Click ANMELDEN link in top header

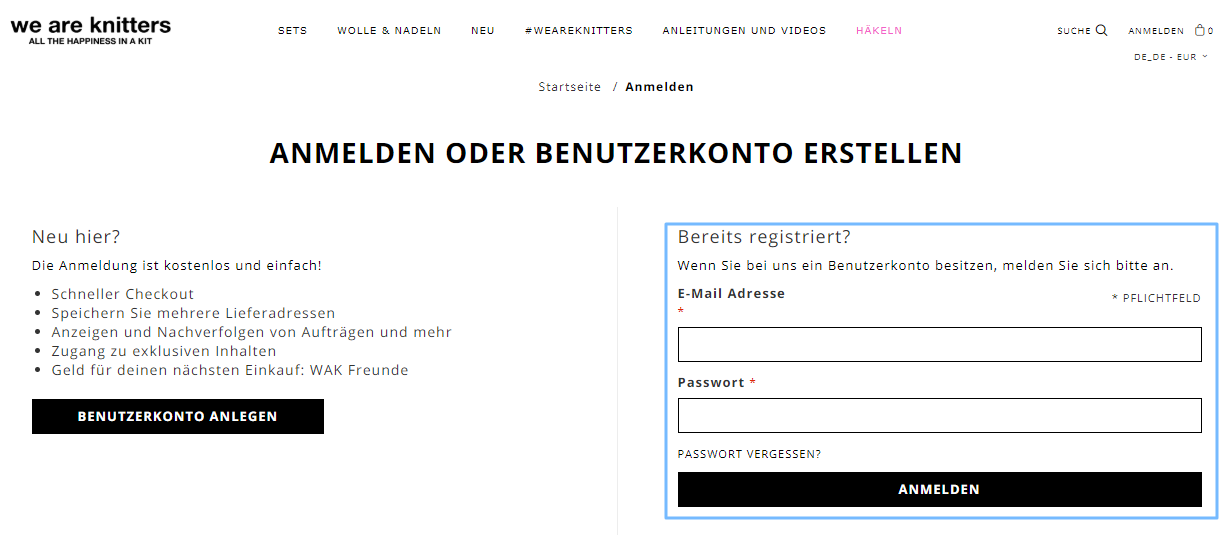pyautogui.click(x=1156, y=31)
